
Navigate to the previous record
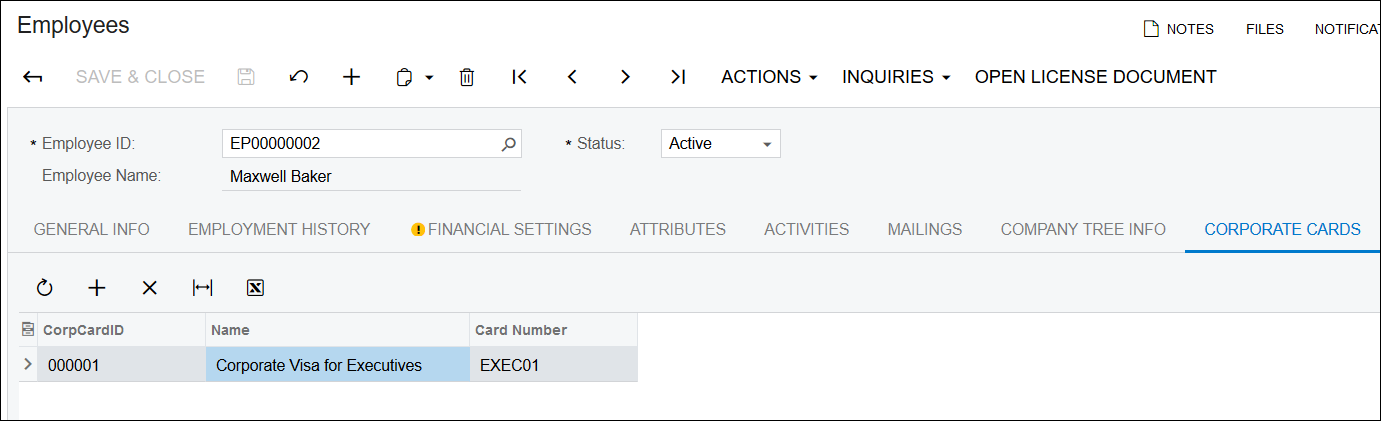tap(572, 77)
